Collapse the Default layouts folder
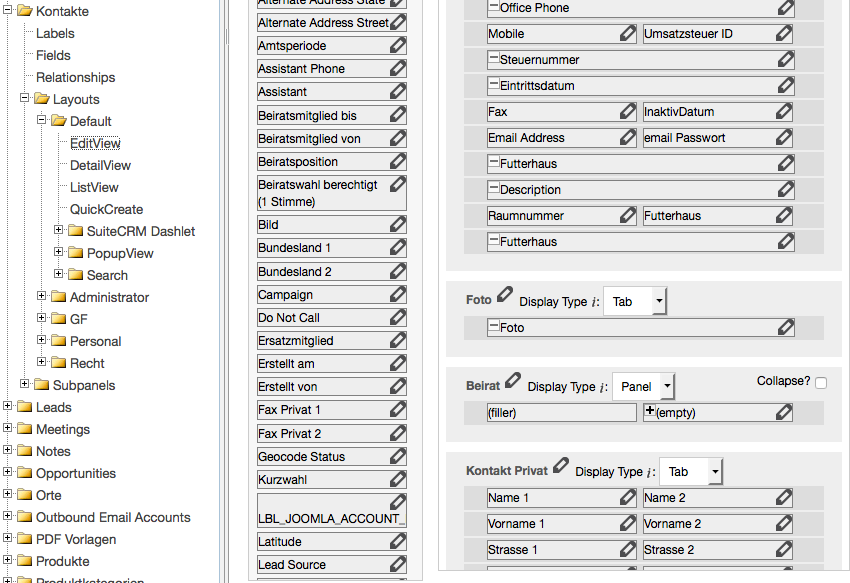This screenshot has width=850, height=583. (x=41, y=119)
